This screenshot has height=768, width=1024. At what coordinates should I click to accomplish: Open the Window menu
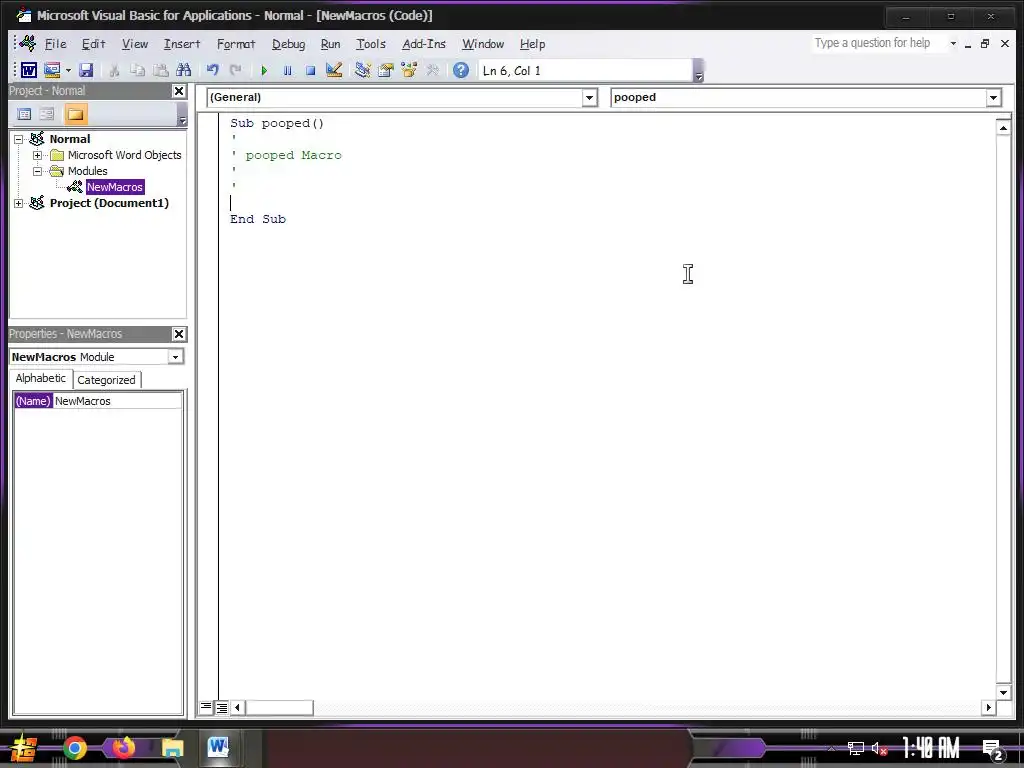click(x=483, y=44)
